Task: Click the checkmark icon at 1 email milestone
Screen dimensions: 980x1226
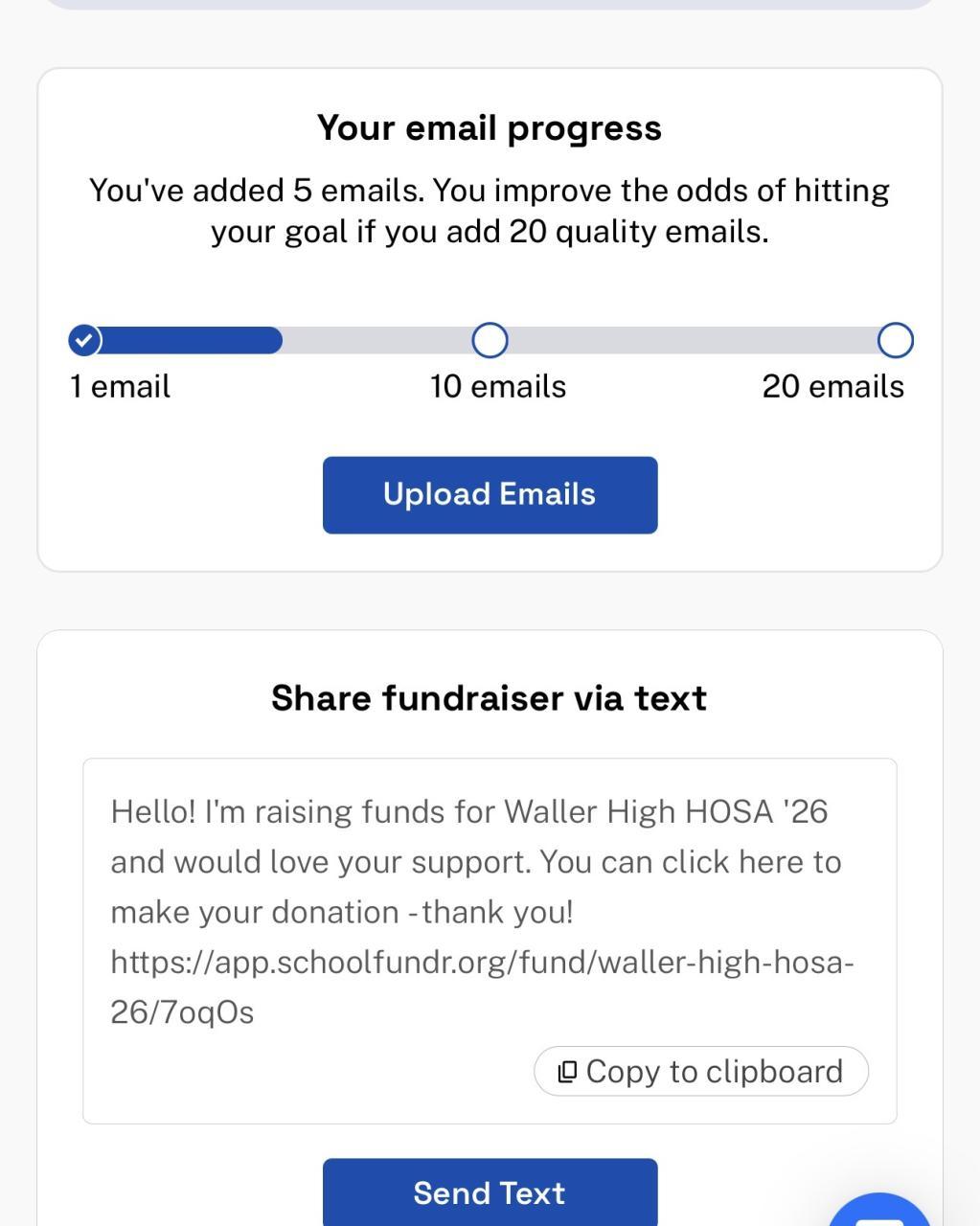Action: click(85, 340)
